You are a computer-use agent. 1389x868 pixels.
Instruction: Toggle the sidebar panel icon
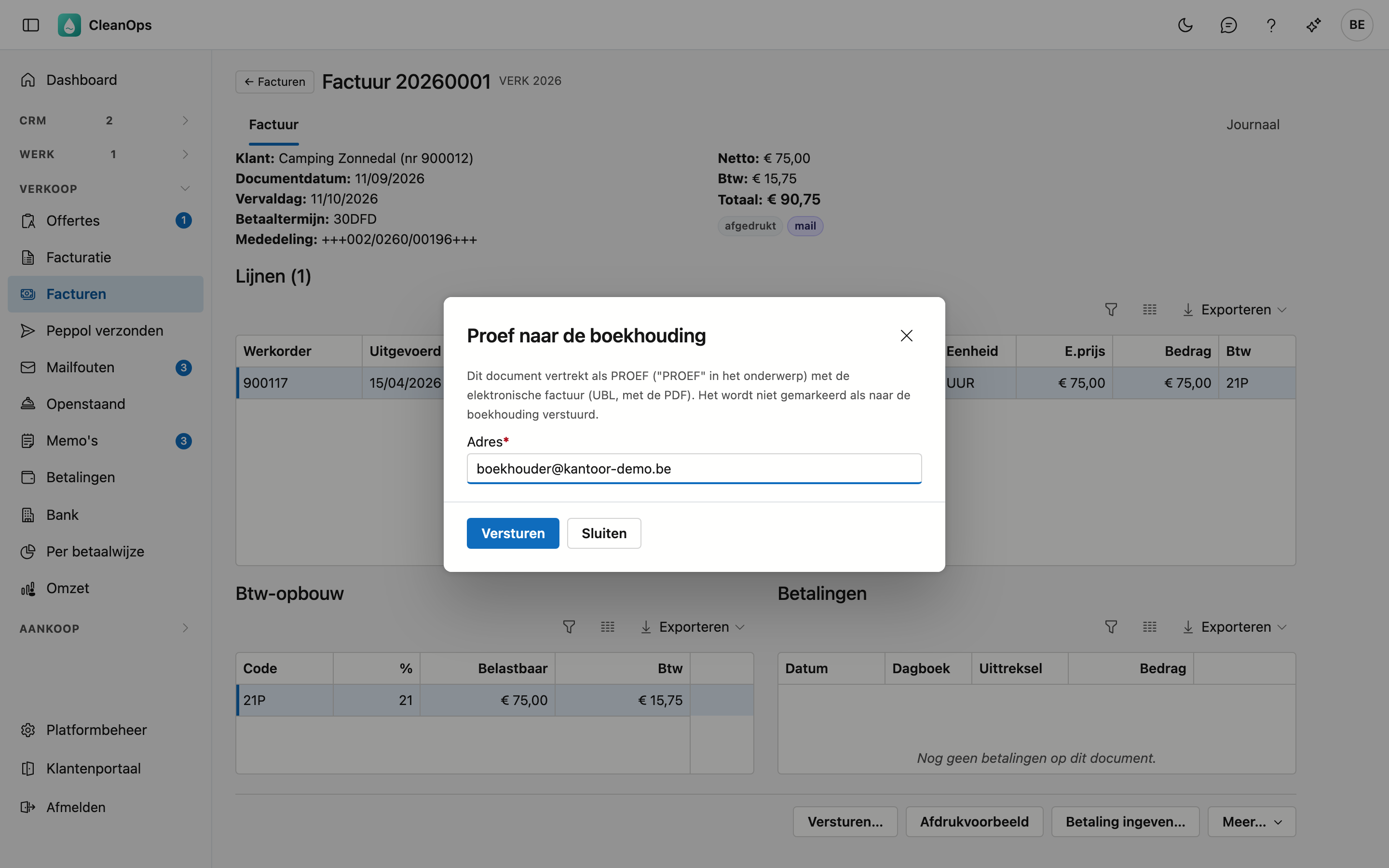[30, 25]
